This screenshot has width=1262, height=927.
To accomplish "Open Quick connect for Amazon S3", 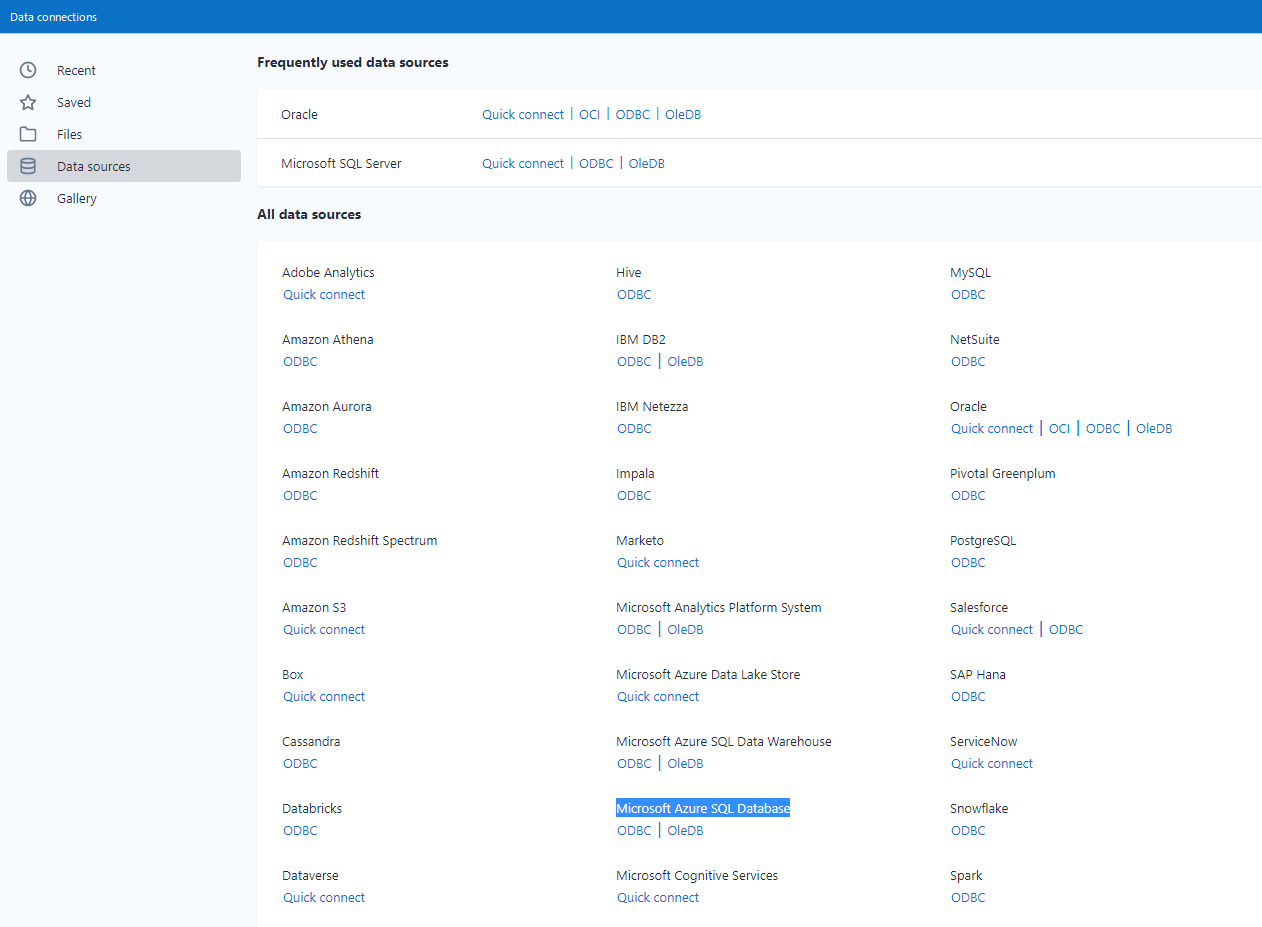I will click(324, 629).
